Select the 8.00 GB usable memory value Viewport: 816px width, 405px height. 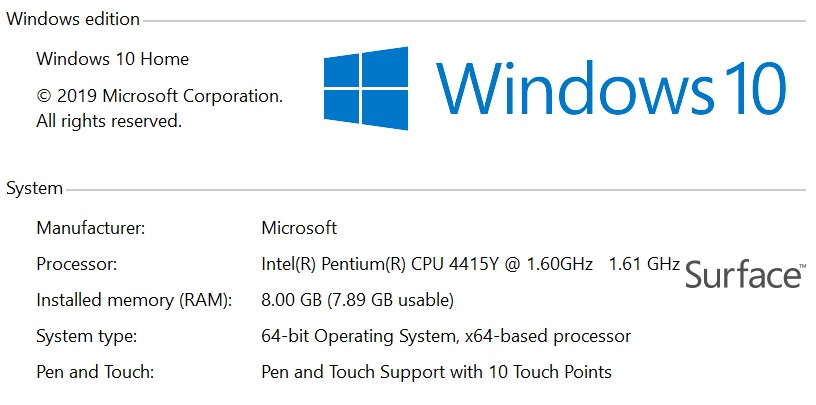coord(358,300)
